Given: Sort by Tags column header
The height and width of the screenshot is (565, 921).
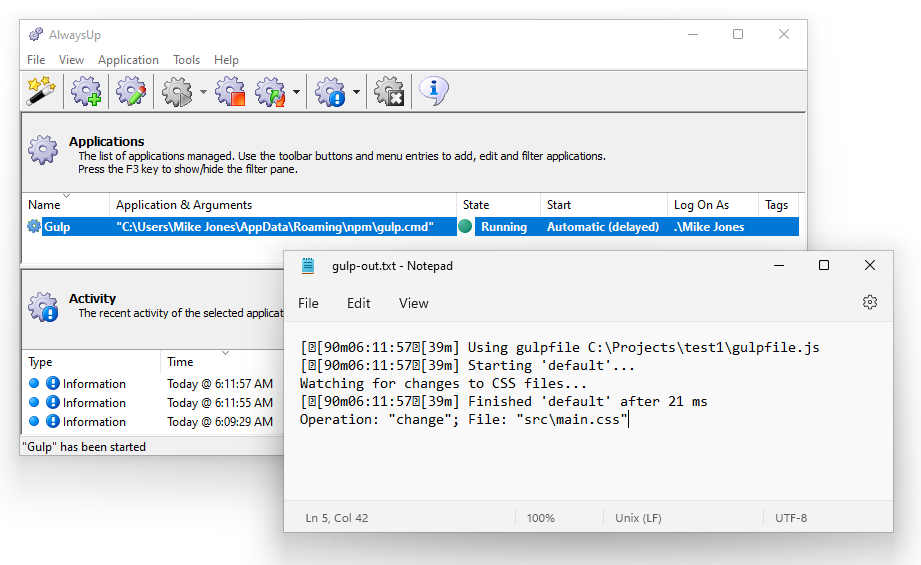Looking at the screenshot, I should click(778, 205).
